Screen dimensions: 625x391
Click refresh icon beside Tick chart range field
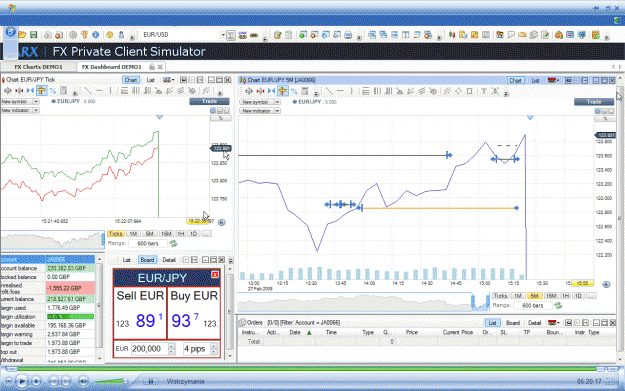pyautogui.click(x=173, y=243)
